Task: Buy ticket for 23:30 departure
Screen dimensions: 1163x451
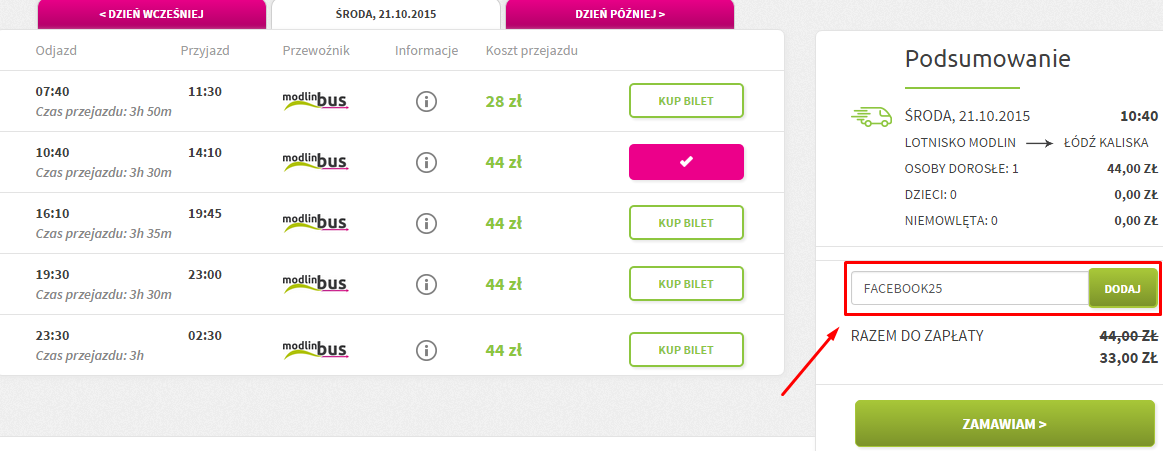Action: point(686,349)
